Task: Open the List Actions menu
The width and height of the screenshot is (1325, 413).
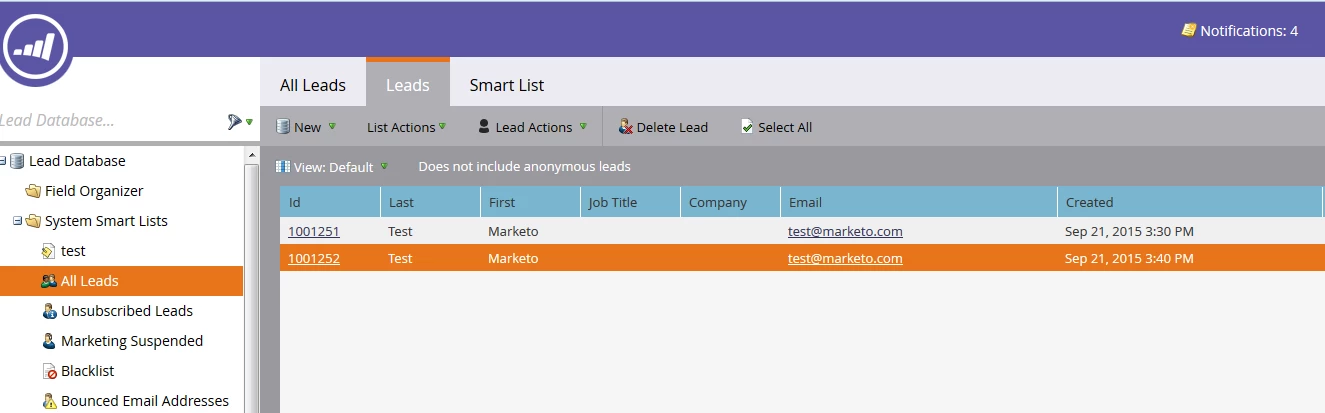Action: 406,127
